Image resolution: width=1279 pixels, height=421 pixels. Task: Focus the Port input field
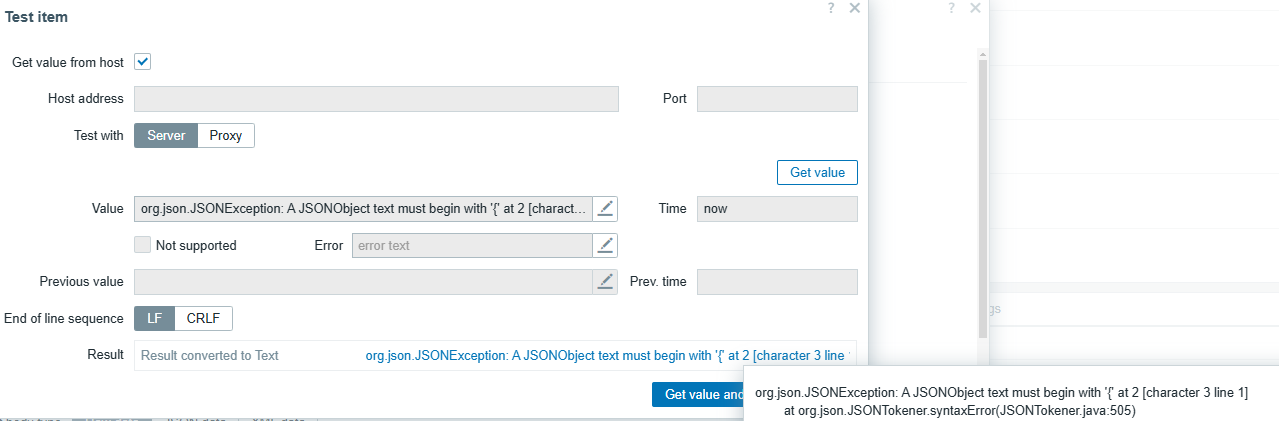pyautogui.click(x=777, y=98)
